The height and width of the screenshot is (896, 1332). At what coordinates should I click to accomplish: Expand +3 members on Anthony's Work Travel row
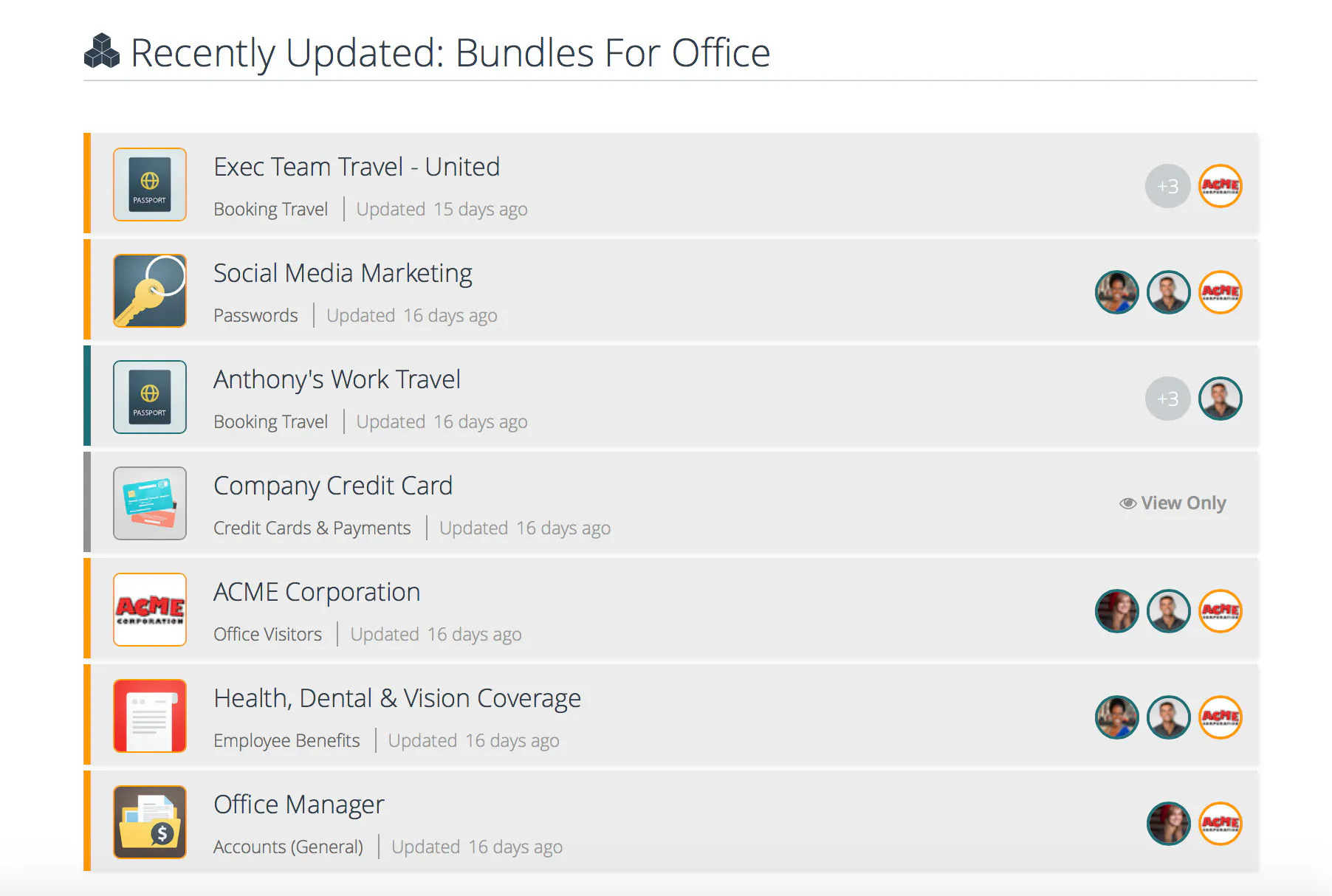[1167, 399]
